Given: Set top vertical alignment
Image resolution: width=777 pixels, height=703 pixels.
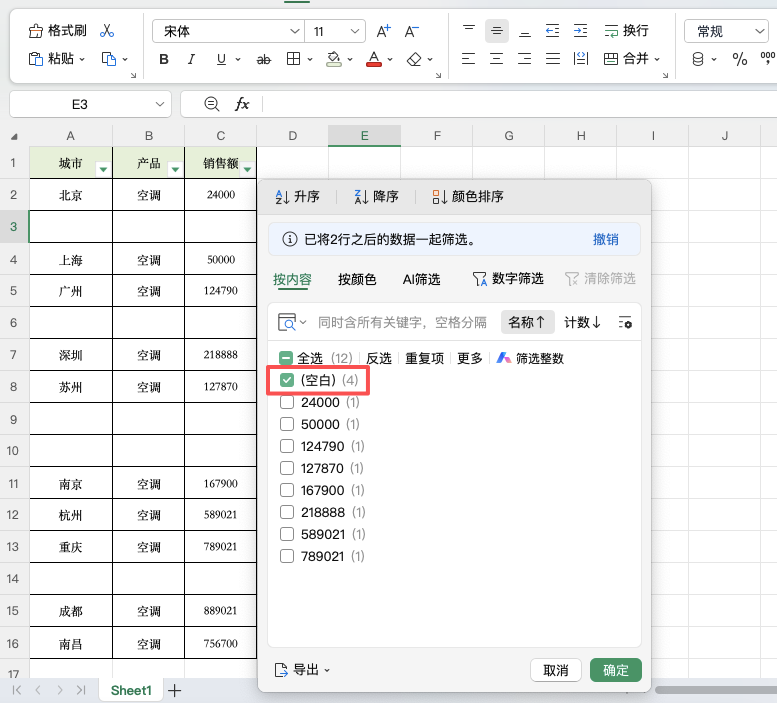Looking at the screenshot, I should (x=469, y=31).
